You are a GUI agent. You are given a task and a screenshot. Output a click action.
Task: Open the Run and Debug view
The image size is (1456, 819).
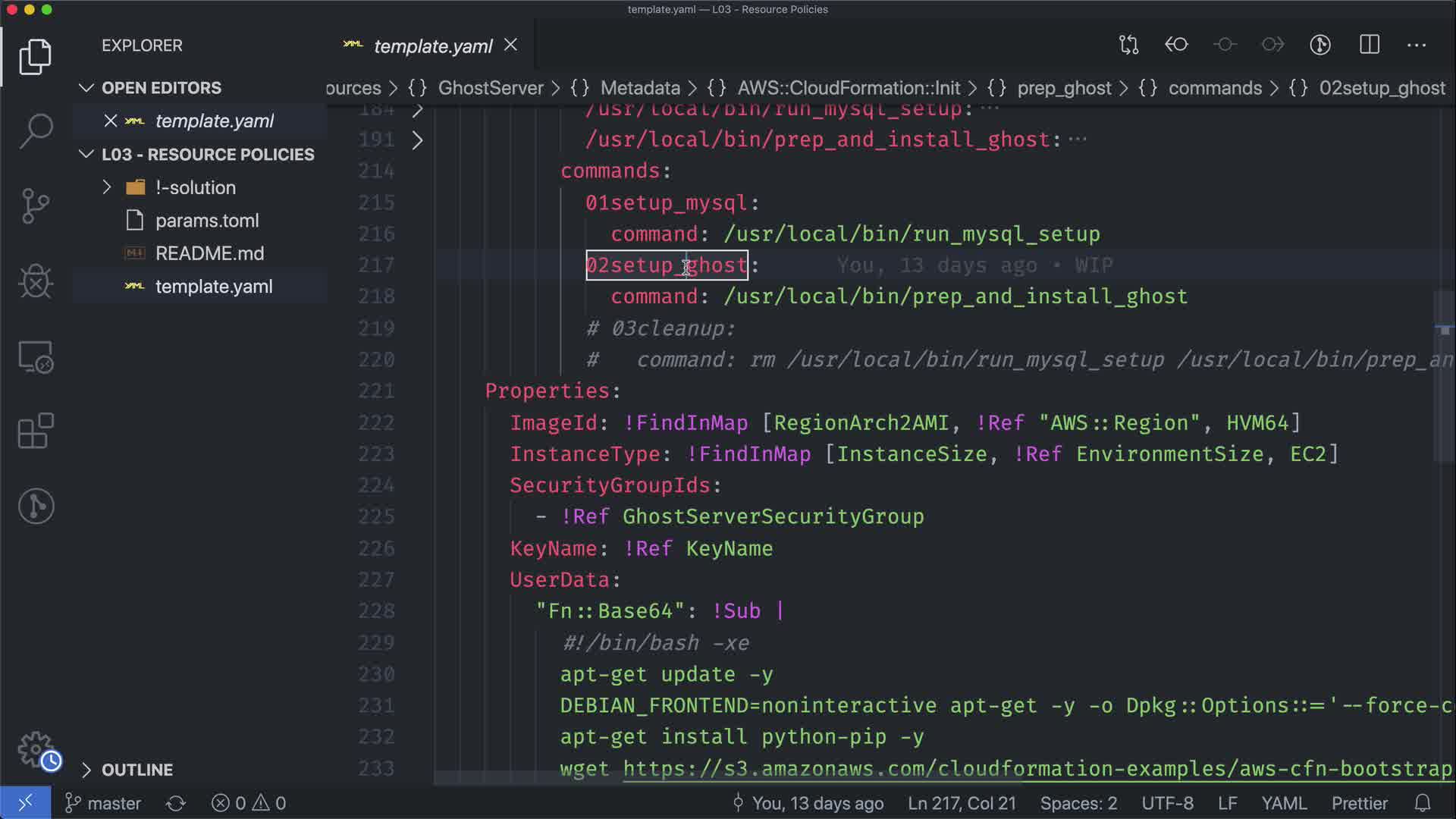(36, 281)
